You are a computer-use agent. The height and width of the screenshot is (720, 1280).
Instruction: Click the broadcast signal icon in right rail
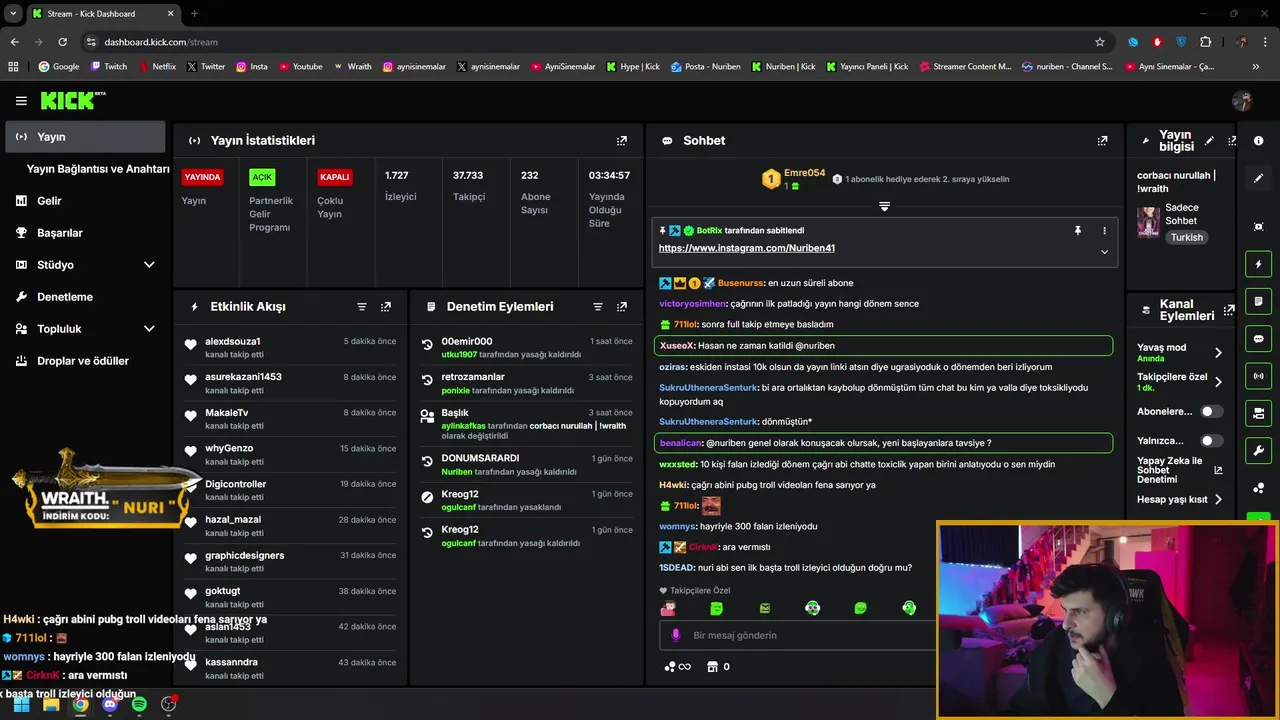point(1259,376)
